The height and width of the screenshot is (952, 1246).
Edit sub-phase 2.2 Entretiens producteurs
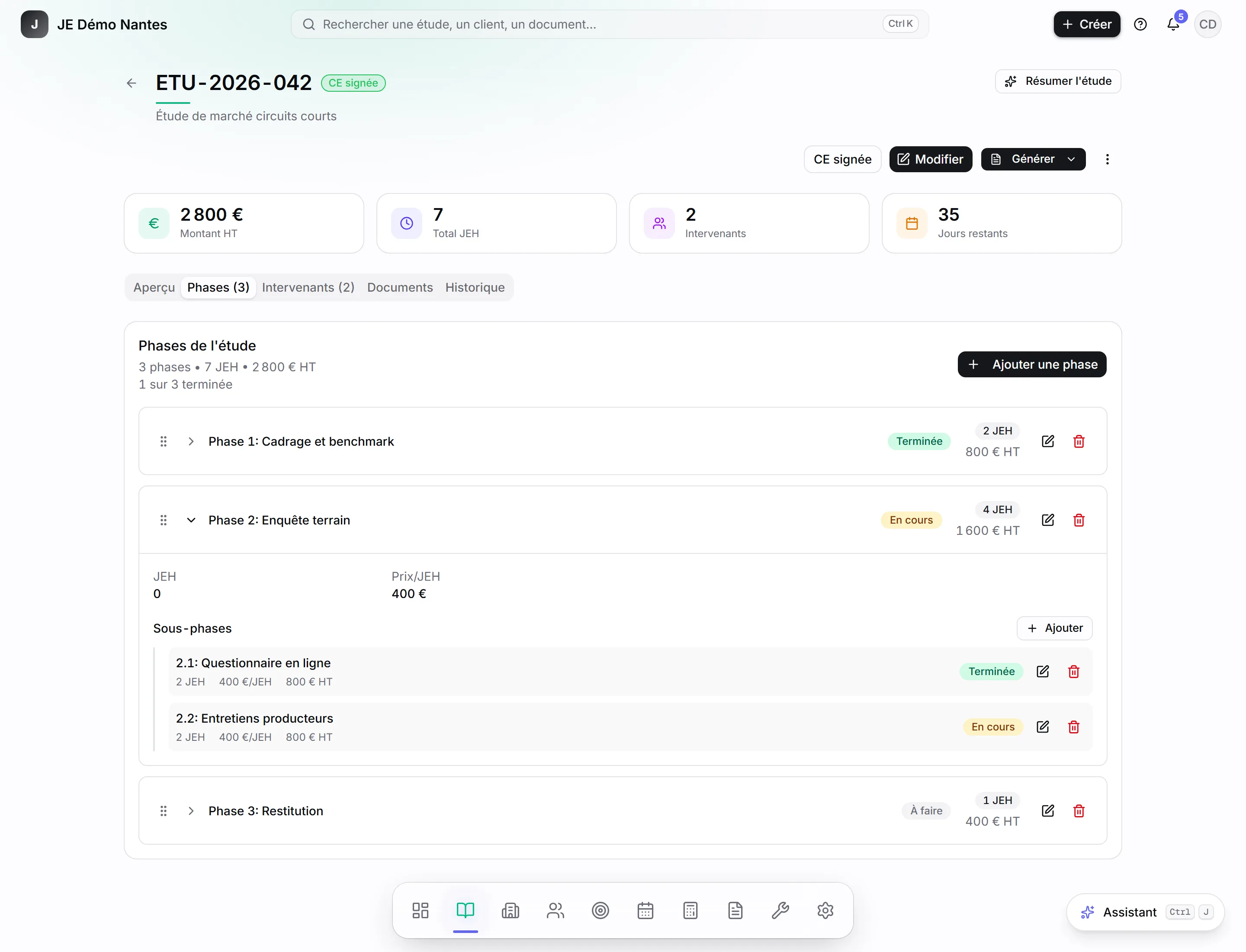point(1043,727)
